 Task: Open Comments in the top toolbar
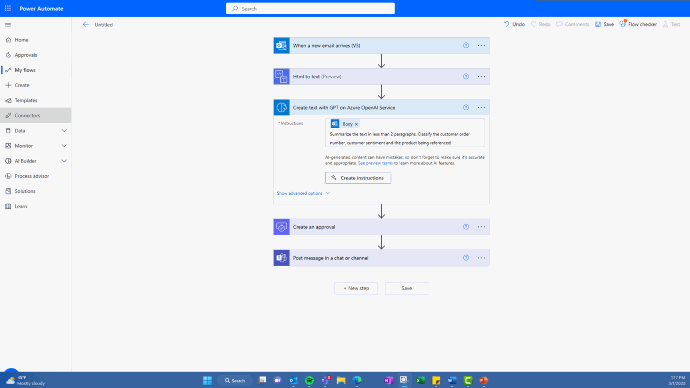click(573, 24)
